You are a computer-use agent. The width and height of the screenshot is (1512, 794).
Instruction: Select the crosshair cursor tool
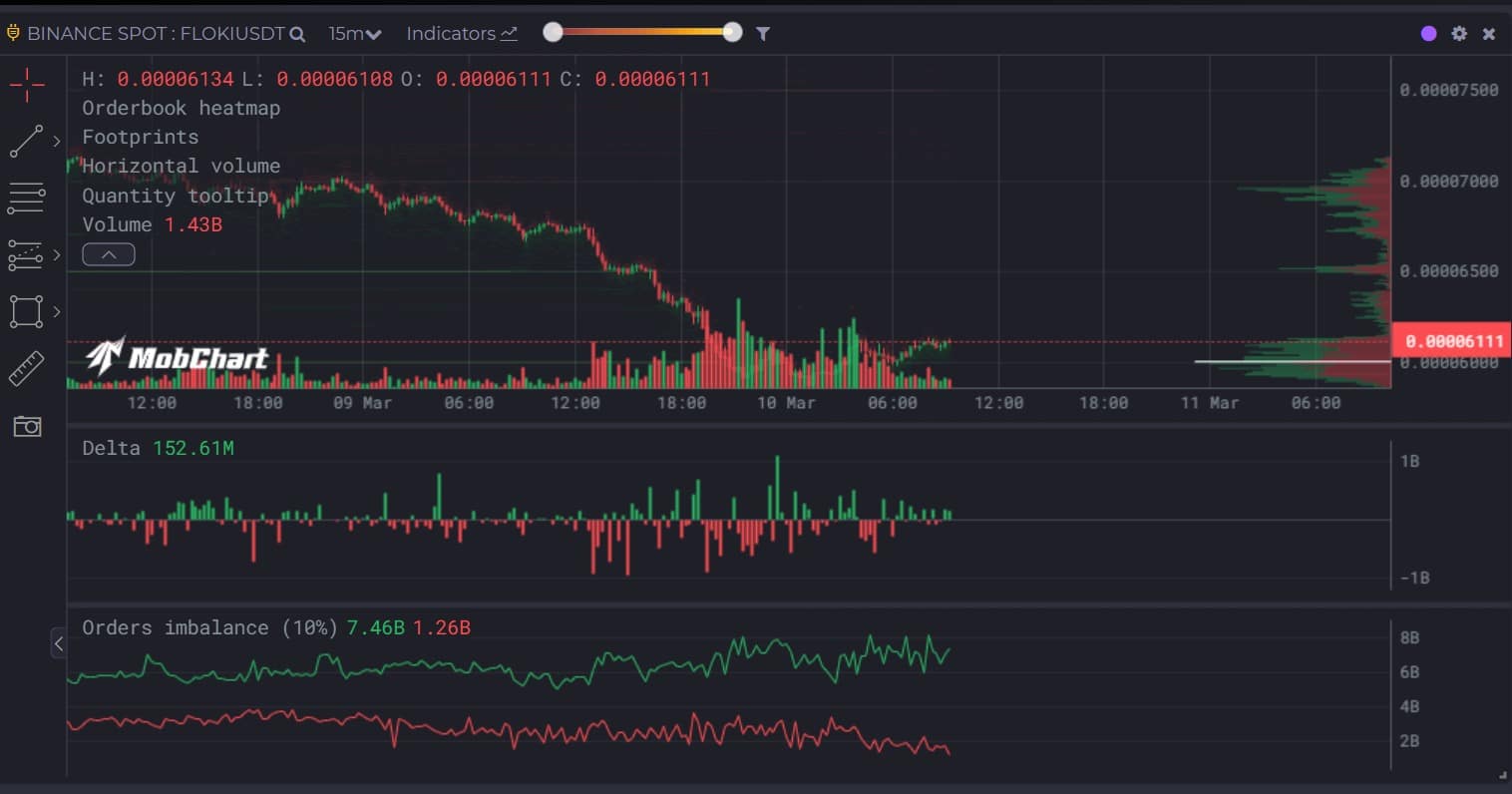(x=27, y=85)
